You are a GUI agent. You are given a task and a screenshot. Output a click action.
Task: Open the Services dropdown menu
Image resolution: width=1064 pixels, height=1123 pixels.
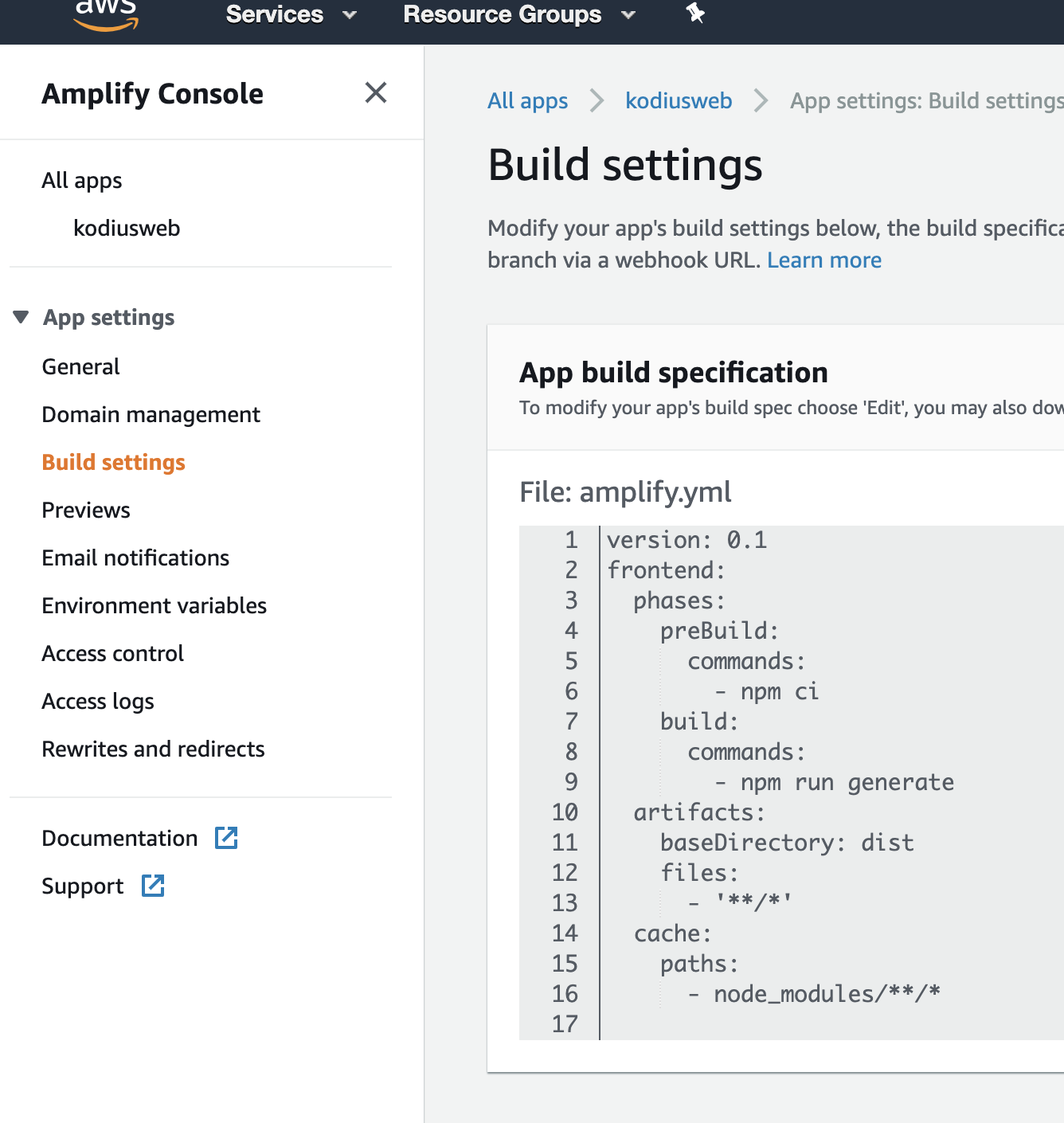point(291,14)
